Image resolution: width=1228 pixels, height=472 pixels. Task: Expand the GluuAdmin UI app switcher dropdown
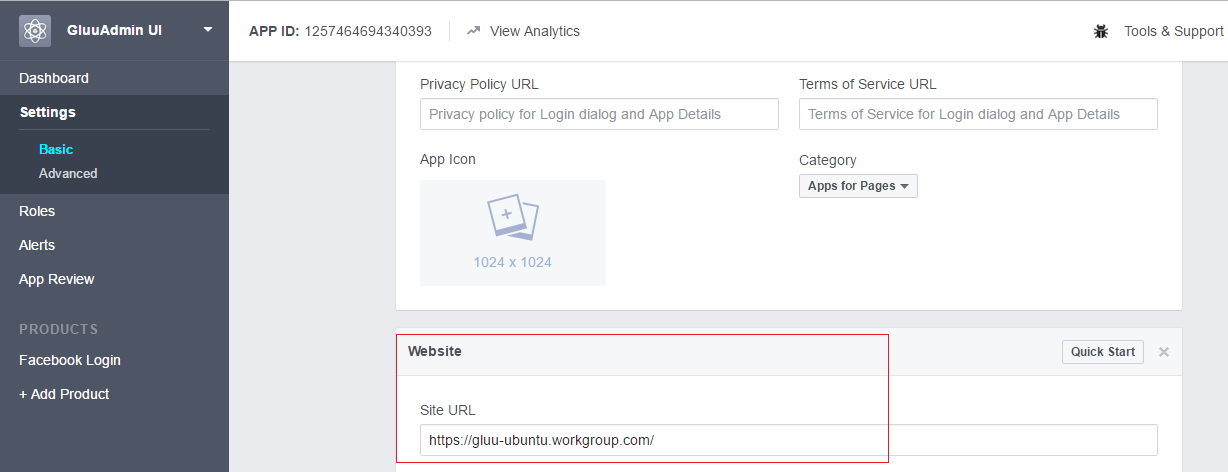[207, 30]
